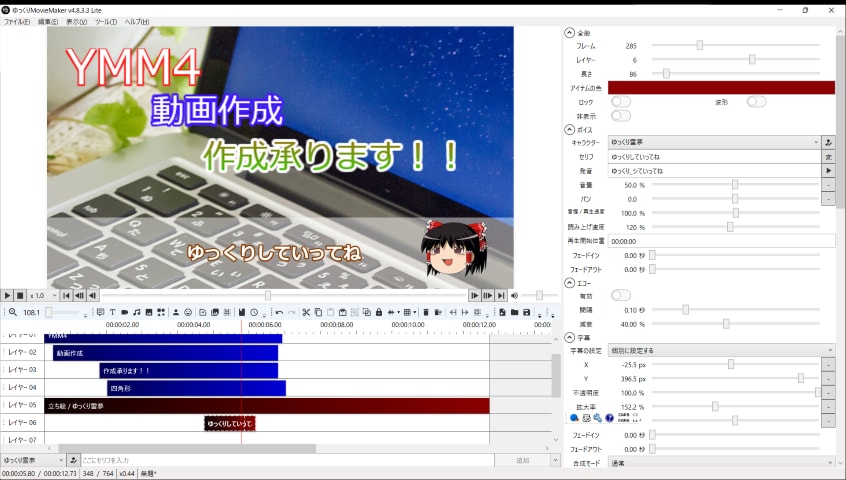The width and height of the screenshot is (846, 480).
Task: Delete the selected item with the trash icon
Action: point(426,312)
